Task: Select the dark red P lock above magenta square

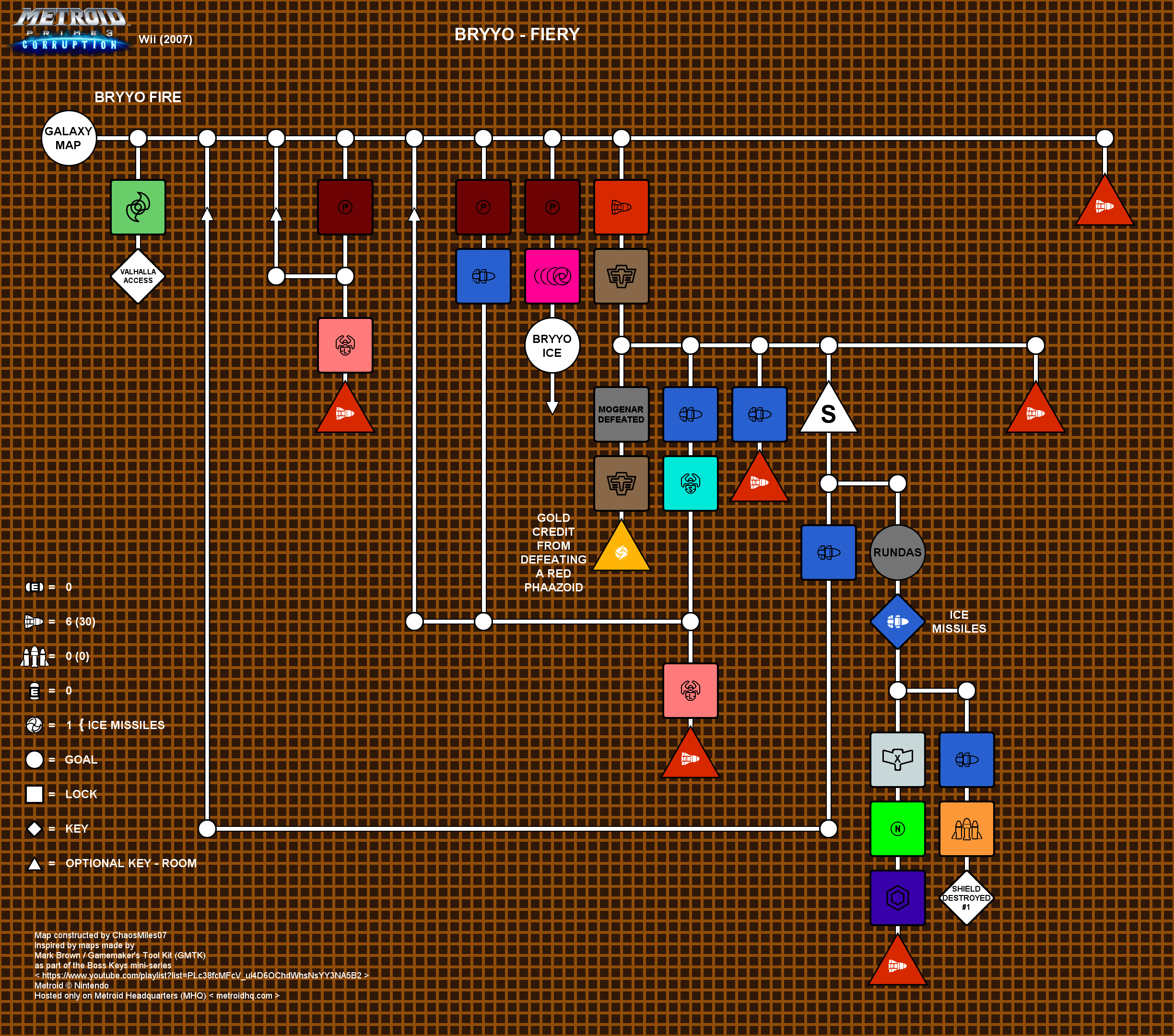Action: tap(552, 207)
